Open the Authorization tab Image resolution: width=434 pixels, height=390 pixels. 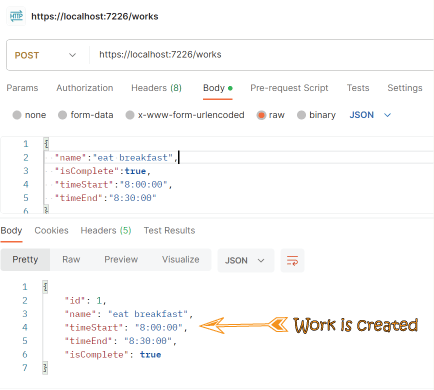85,88
